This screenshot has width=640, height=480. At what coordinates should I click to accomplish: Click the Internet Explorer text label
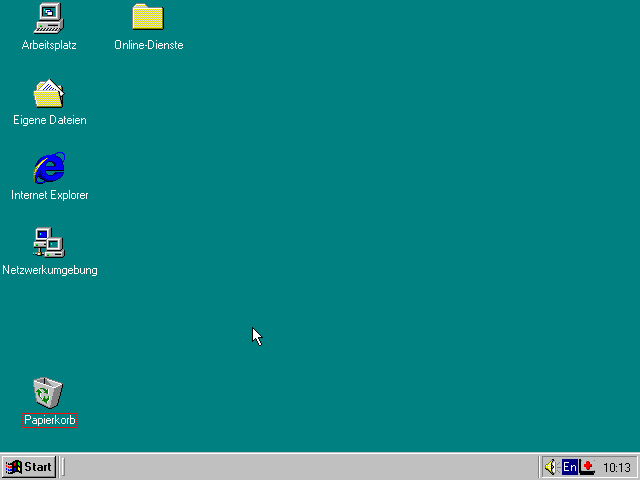(50, 195)
